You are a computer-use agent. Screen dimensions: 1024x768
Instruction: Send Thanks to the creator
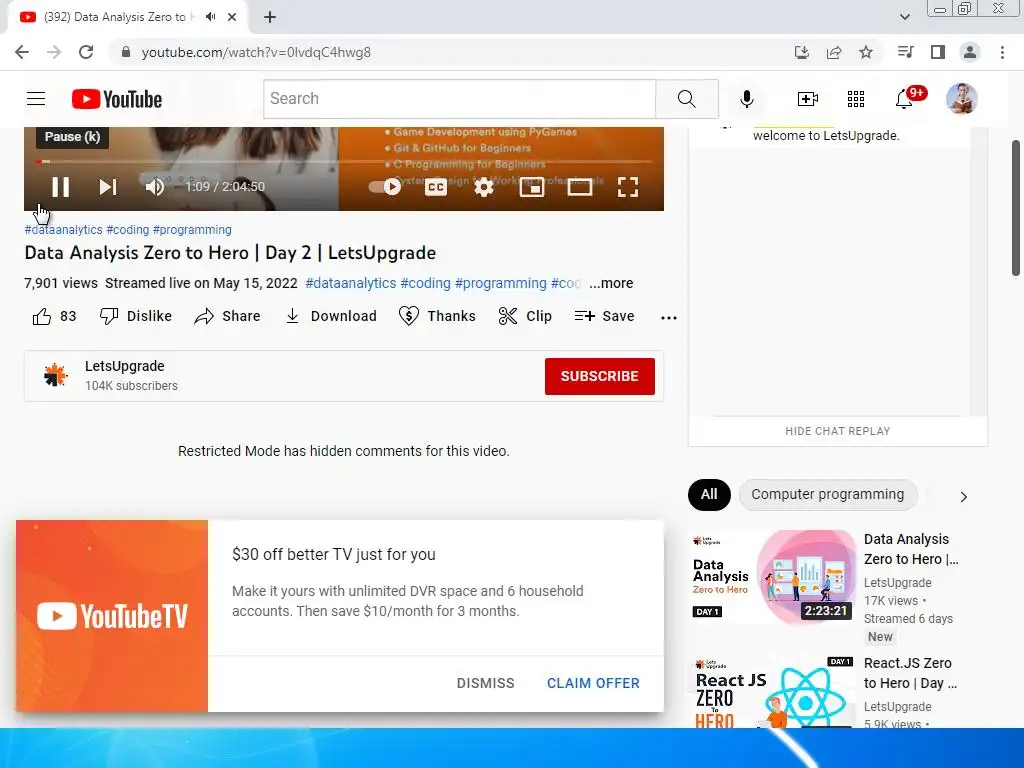437,316
